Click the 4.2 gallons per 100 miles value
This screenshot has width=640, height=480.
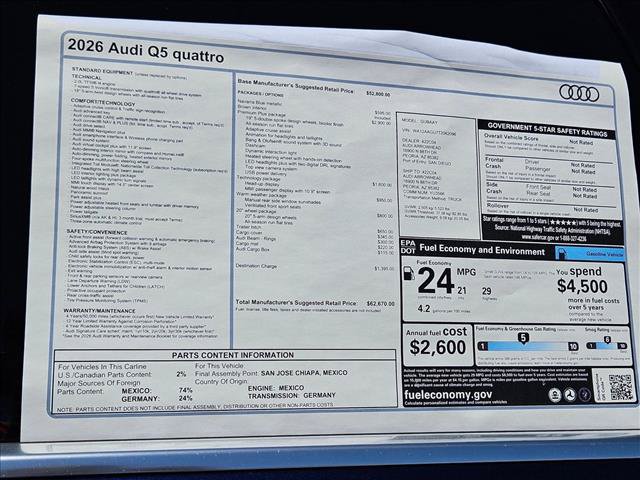tap(424, 309)
